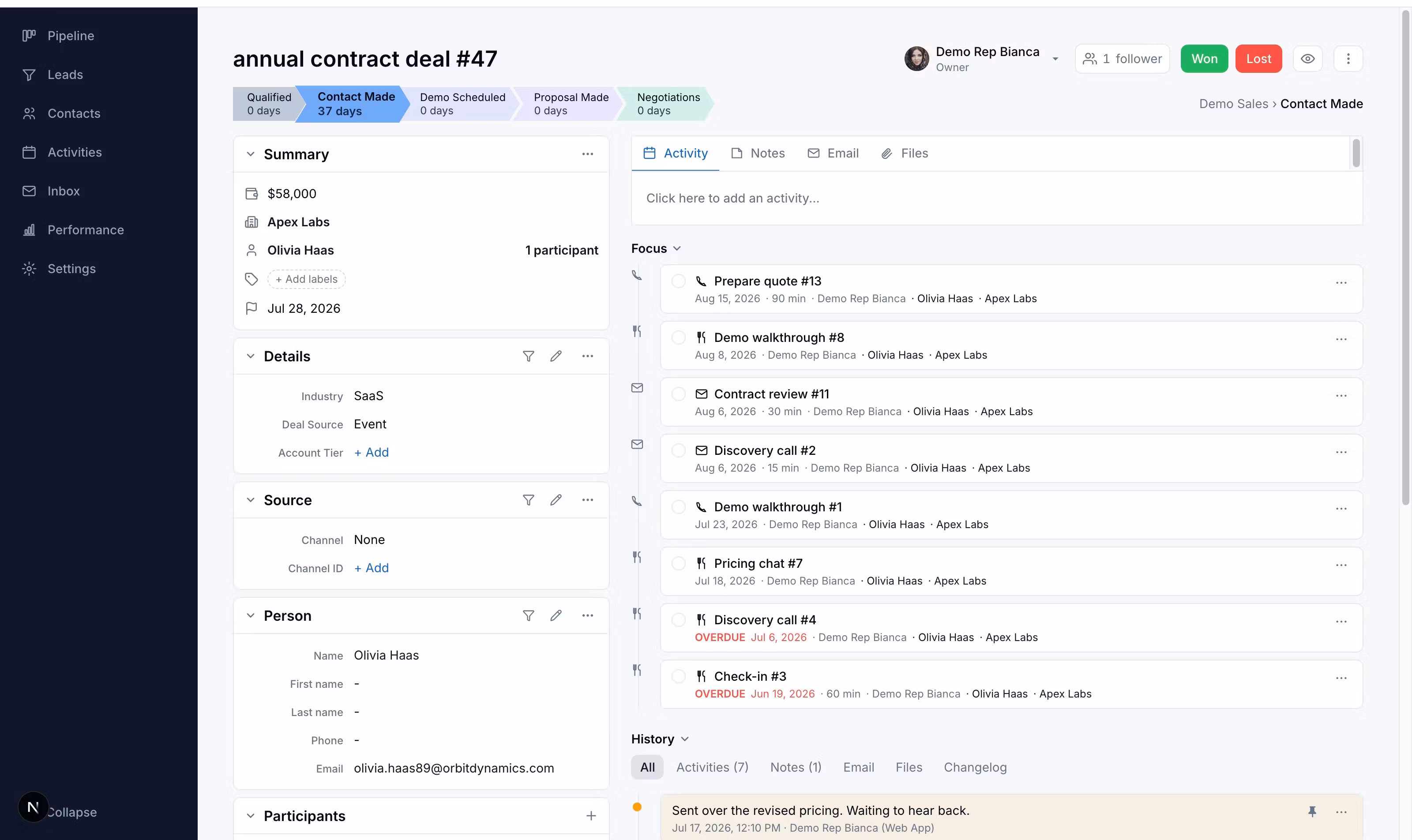Screen dimensions: 1412x840
Task: Edit Person section with pencil icon
Action: coord(556,615)
